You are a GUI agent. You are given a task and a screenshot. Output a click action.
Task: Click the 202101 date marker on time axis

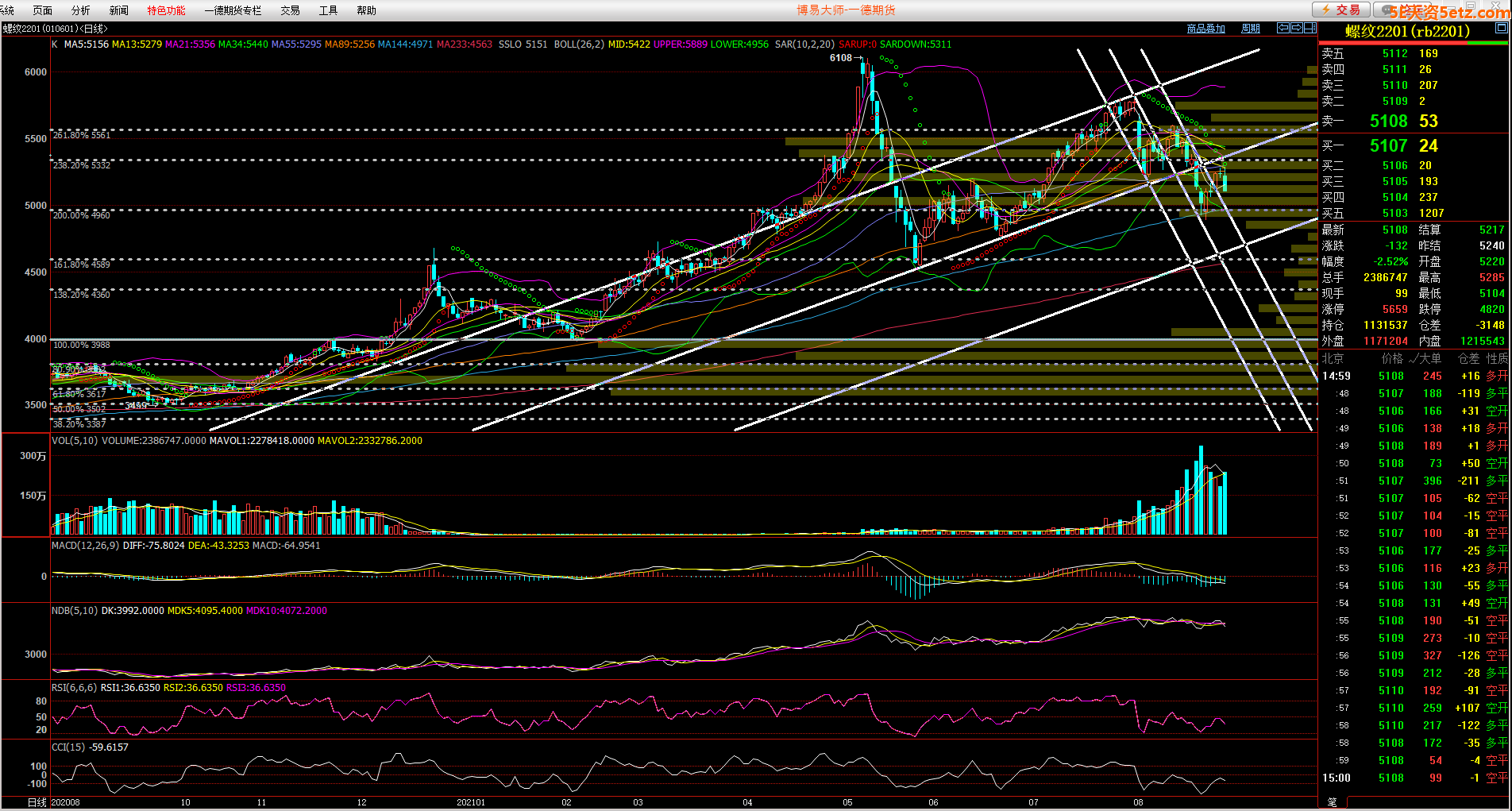[471, 802]
